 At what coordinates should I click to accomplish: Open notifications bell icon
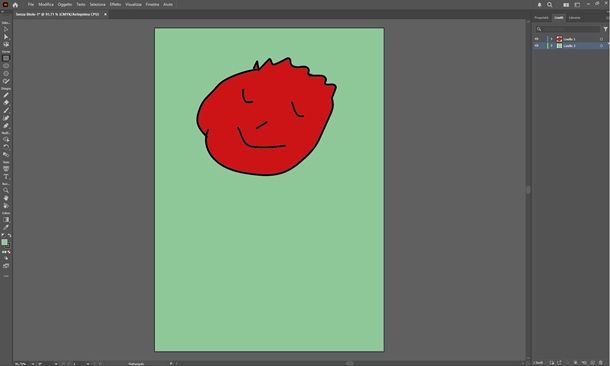(540, 5)
